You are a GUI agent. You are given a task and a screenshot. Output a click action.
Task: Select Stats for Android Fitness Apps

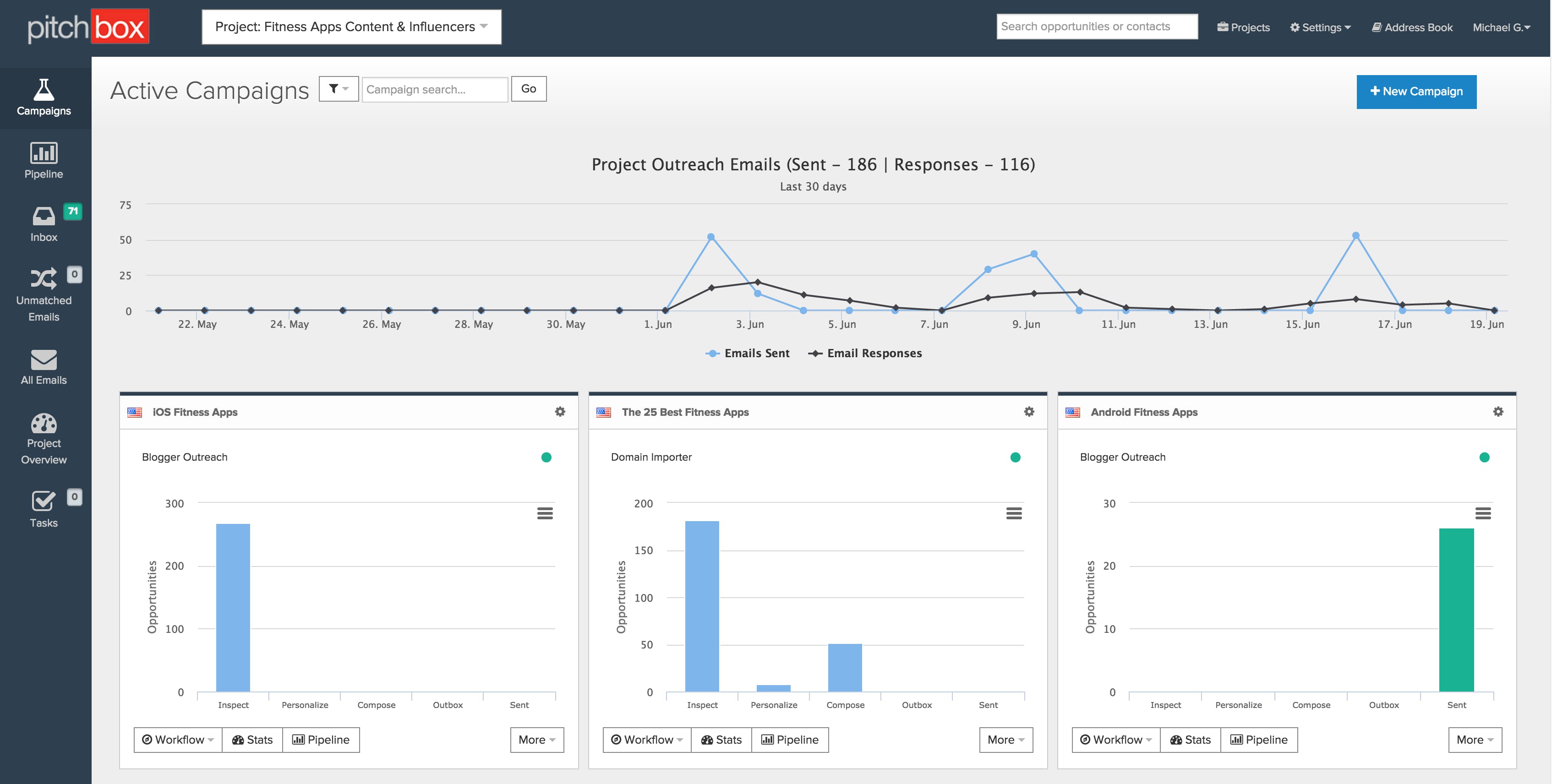coord(1191,740)
